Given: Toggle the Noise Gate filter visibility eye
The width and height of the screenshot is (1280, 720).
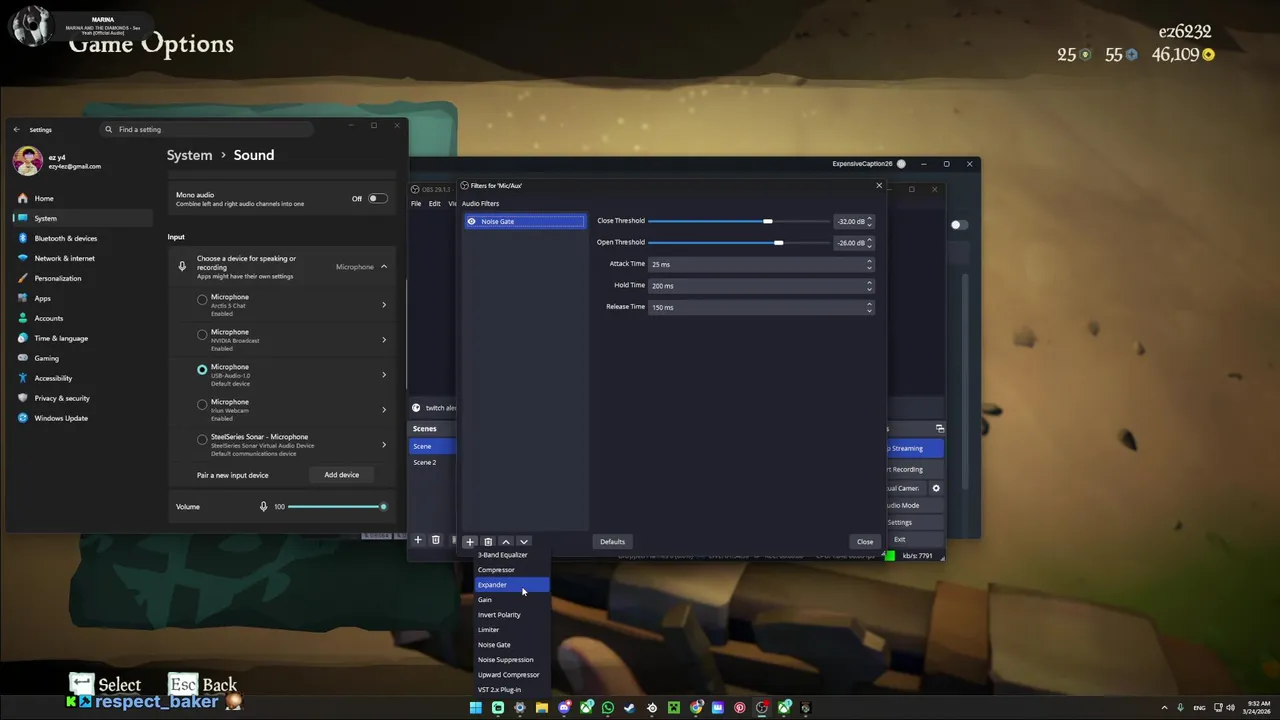Looking at the screenshot, I should coord(472,221).
